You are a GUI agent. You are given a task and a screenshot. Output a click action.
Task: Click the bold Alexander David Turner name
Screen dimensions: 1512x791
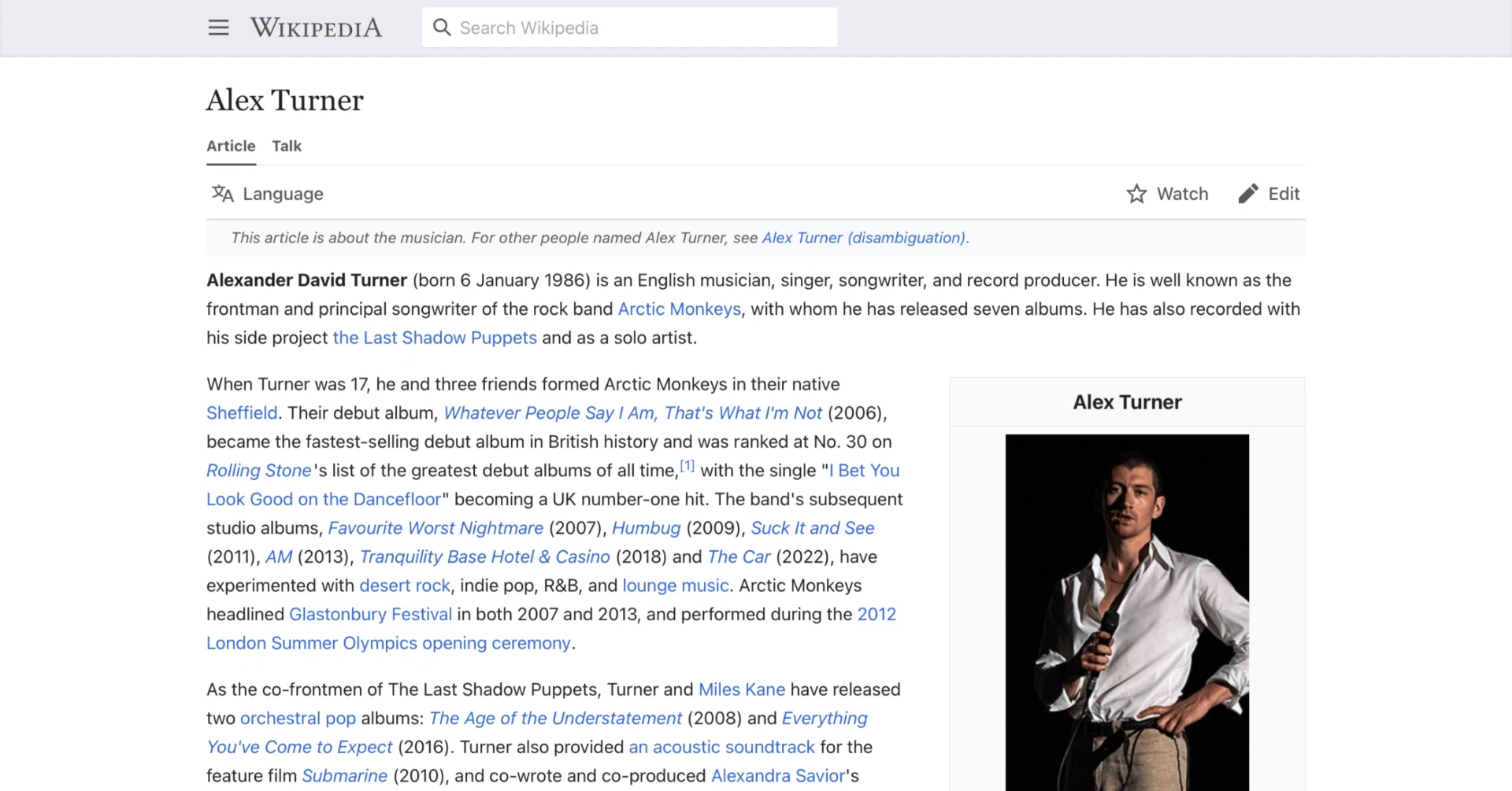pyautogui.click(x=306, y=280)
